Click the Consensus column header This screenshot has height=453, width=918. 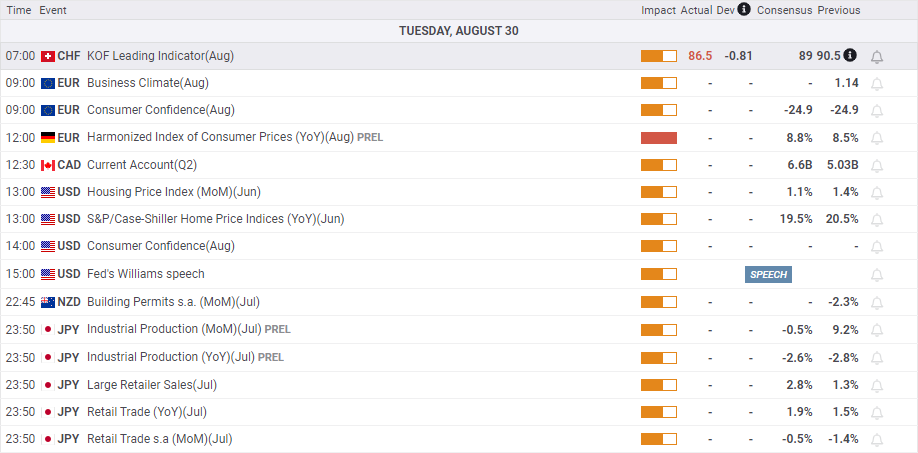(785, 10)
